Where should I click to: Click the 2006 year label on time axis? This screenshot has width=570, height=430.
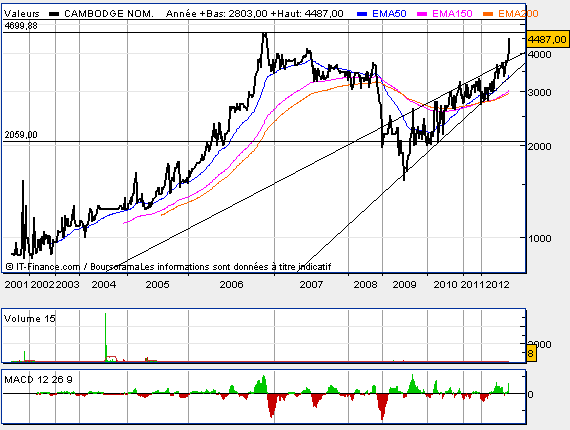point(231,284)
